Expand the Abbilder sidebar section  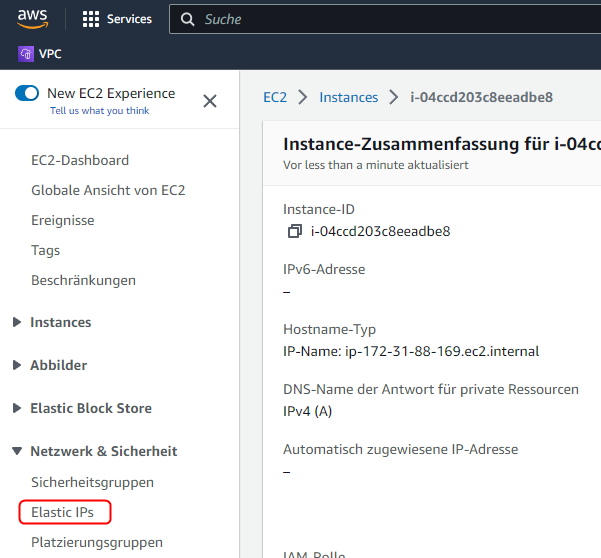click(x=17, y=365)
